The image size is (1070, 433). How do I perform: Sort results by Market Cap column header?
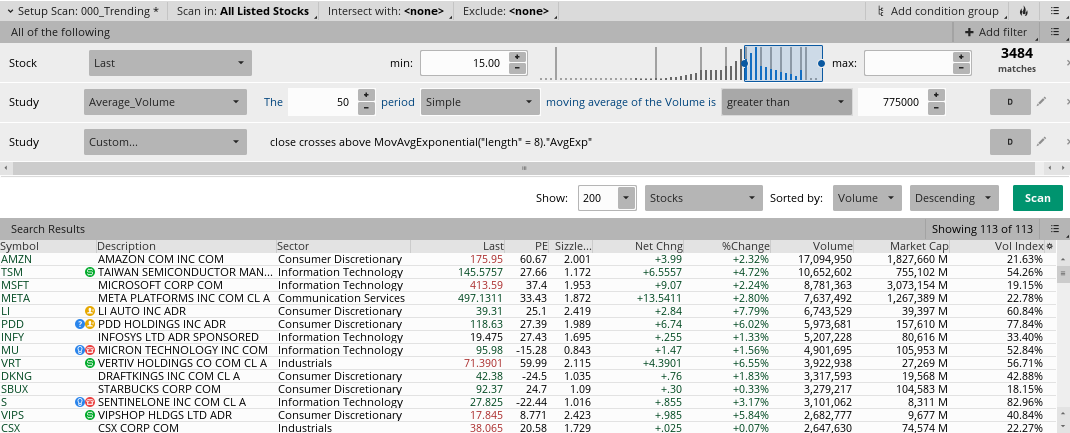[x=901, y=246]
